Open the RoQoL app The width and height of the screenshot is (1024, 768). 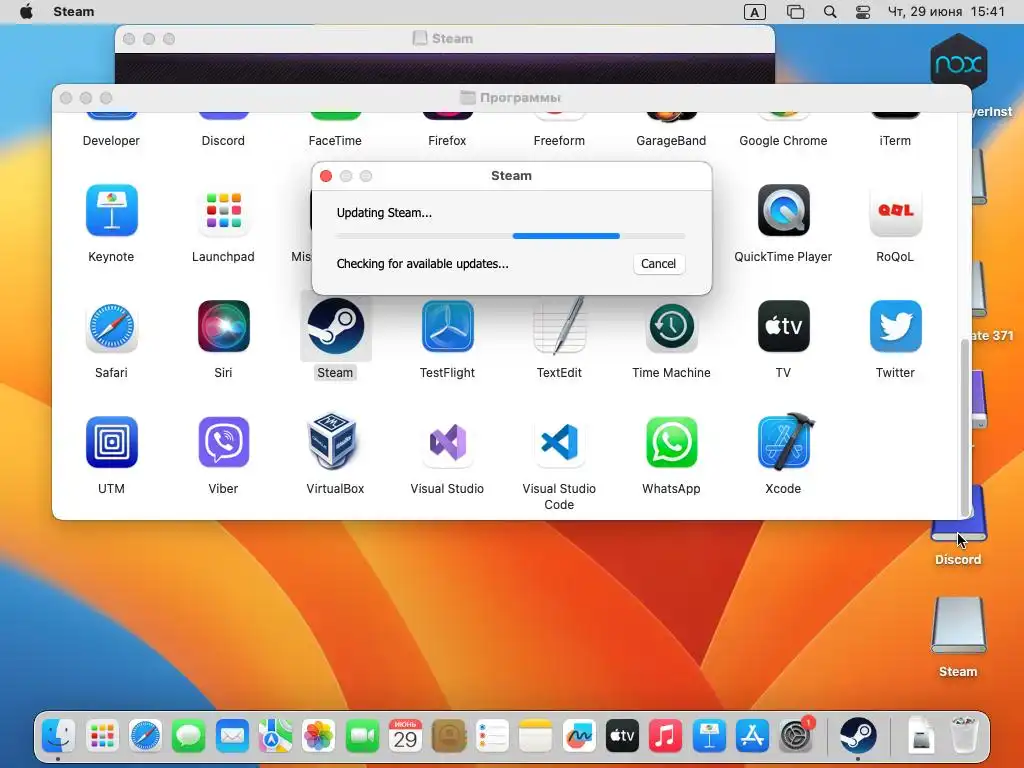pos(895,210)
